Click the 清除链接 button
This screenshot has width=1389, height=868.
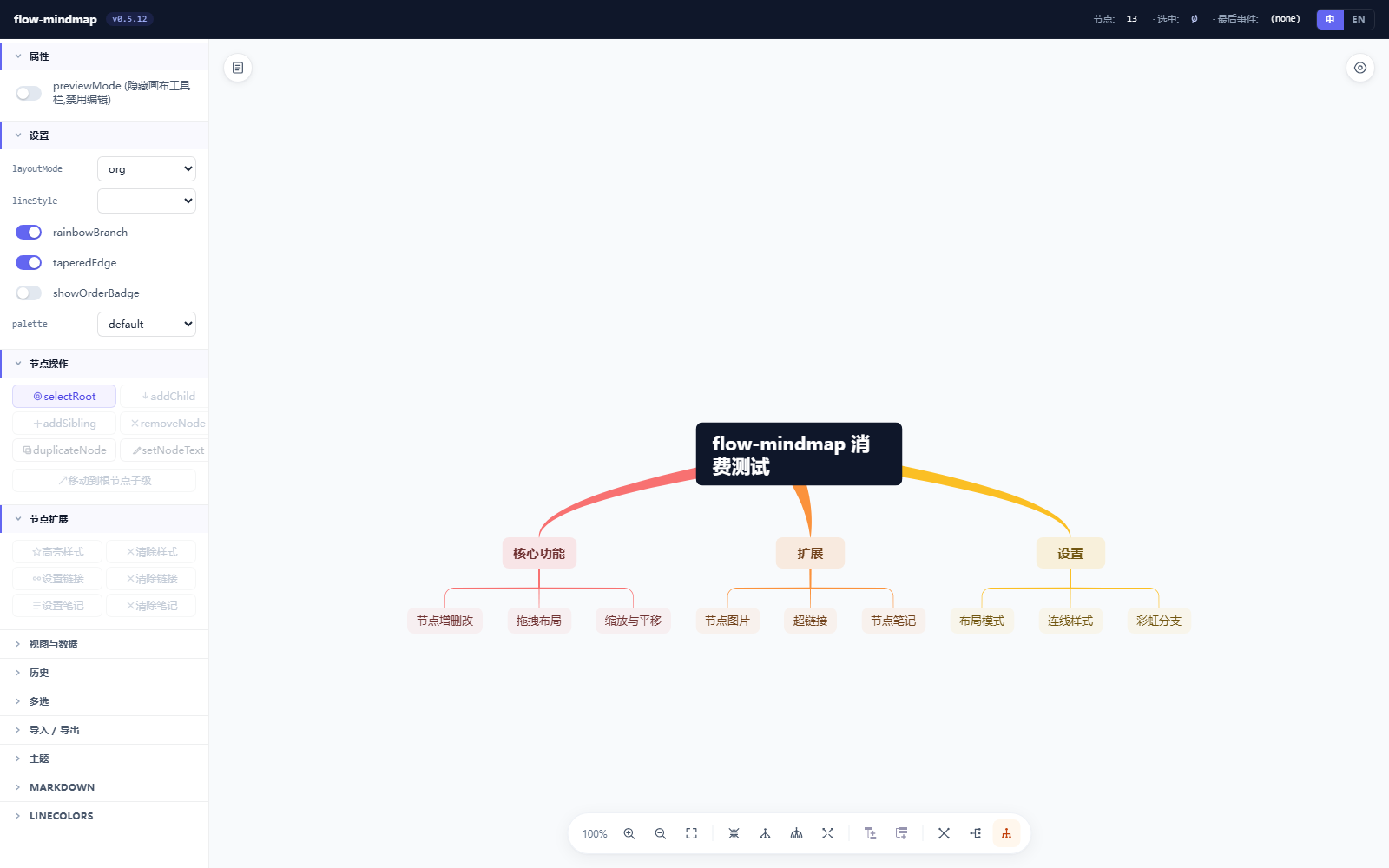[x=151, y=579]
